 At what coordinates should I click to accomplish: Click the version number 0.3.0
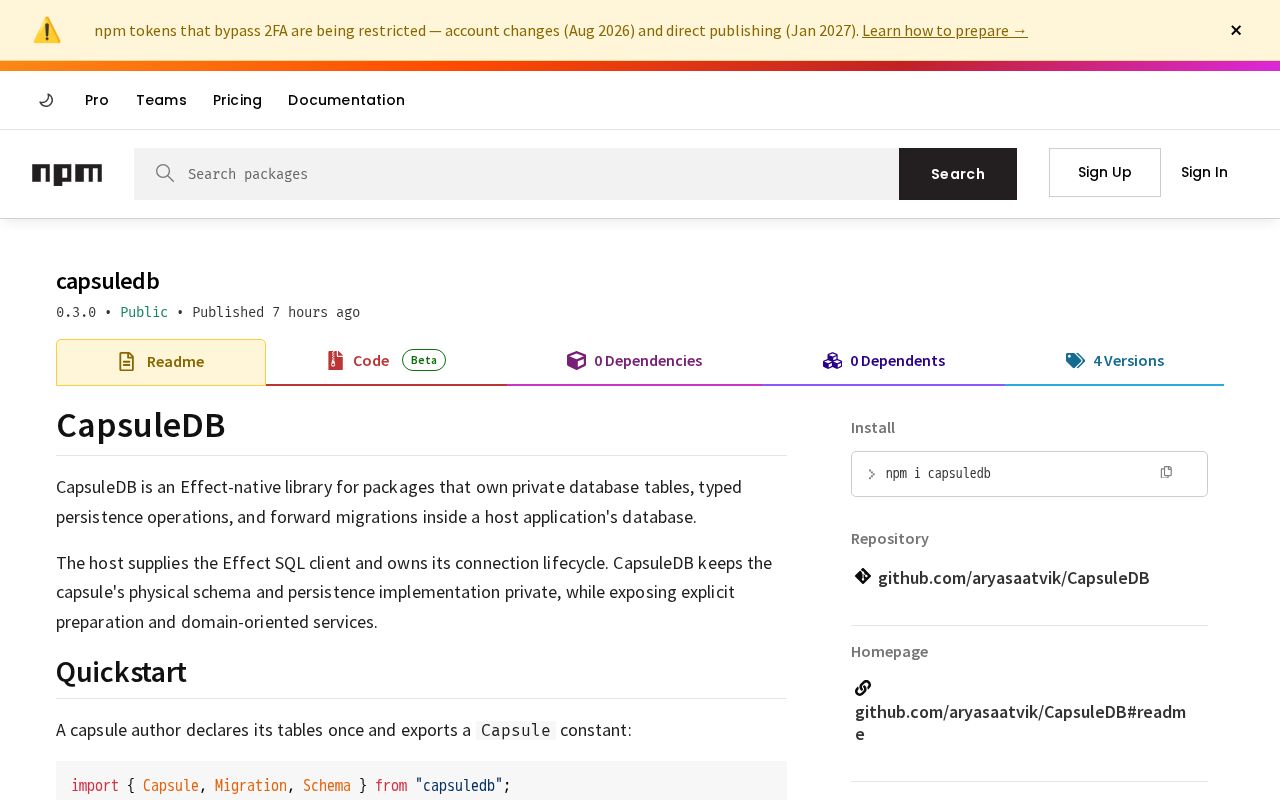coord(76,312)
